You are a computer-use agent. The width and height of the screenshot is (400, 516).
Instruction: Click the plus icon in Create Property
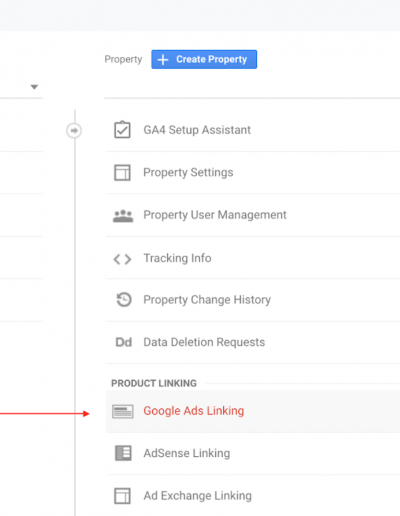[x=163, y=60]
